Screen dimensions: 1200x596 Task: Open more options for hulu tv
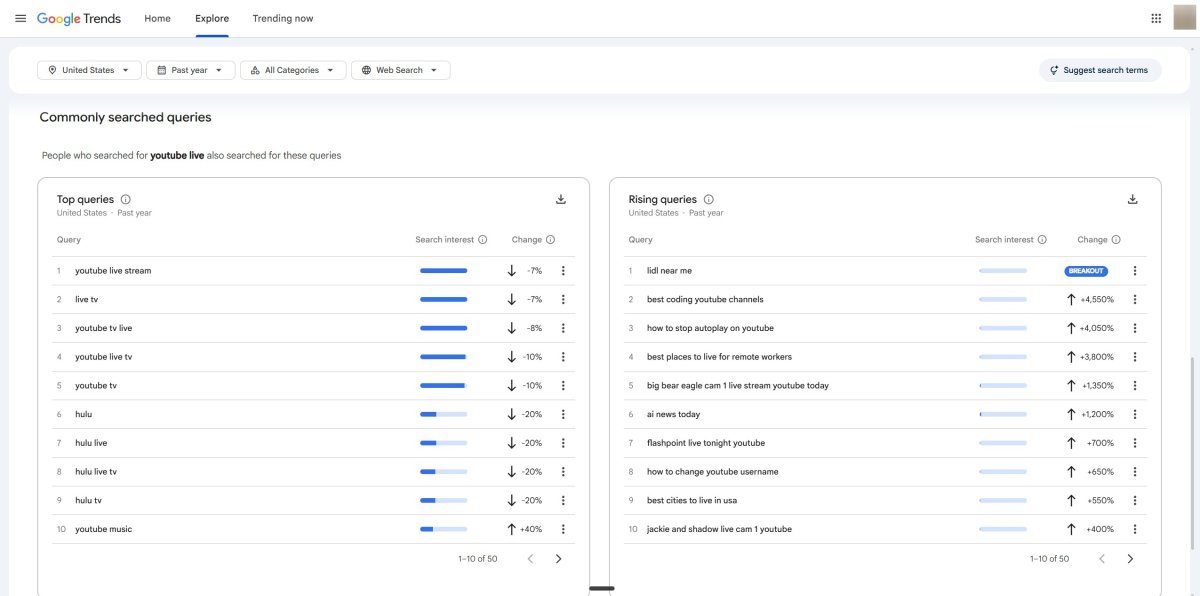[x=563, y=500]
